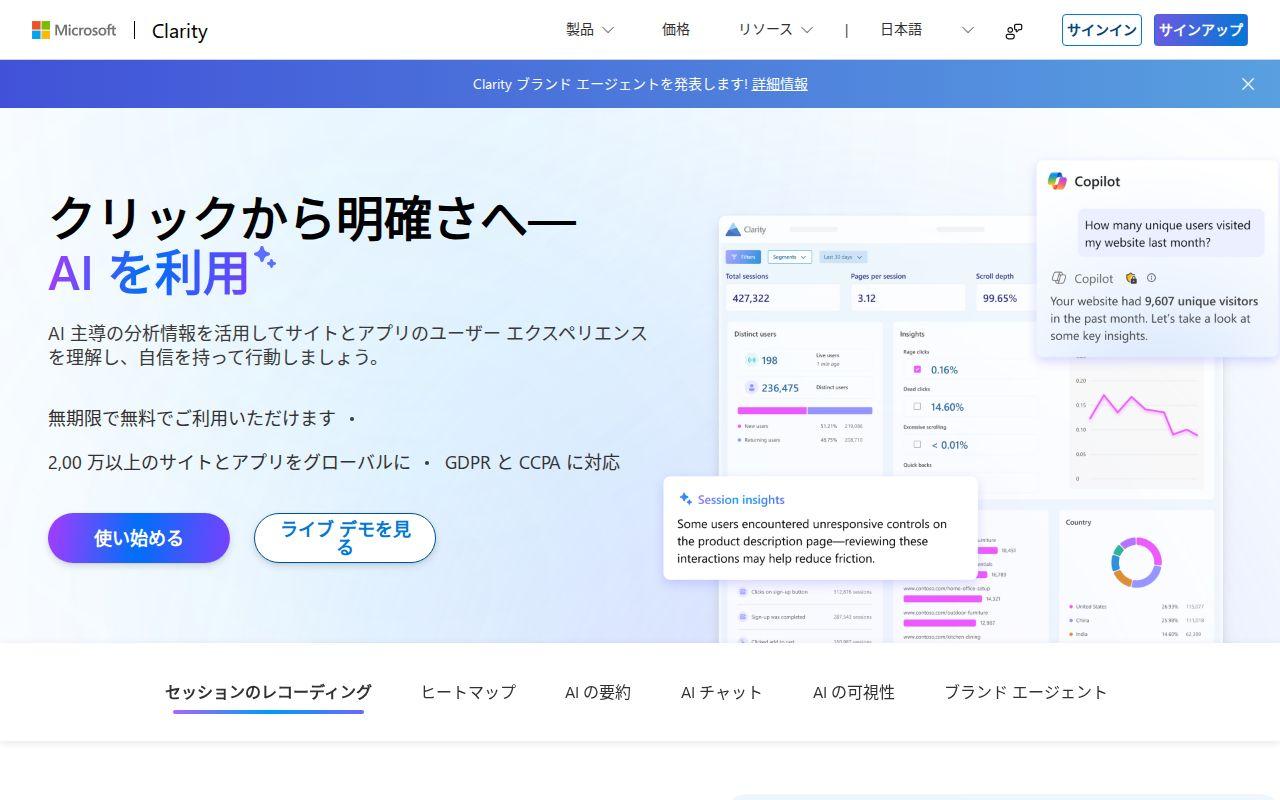Open the 日本語 language selector

[x=927, y=30]
